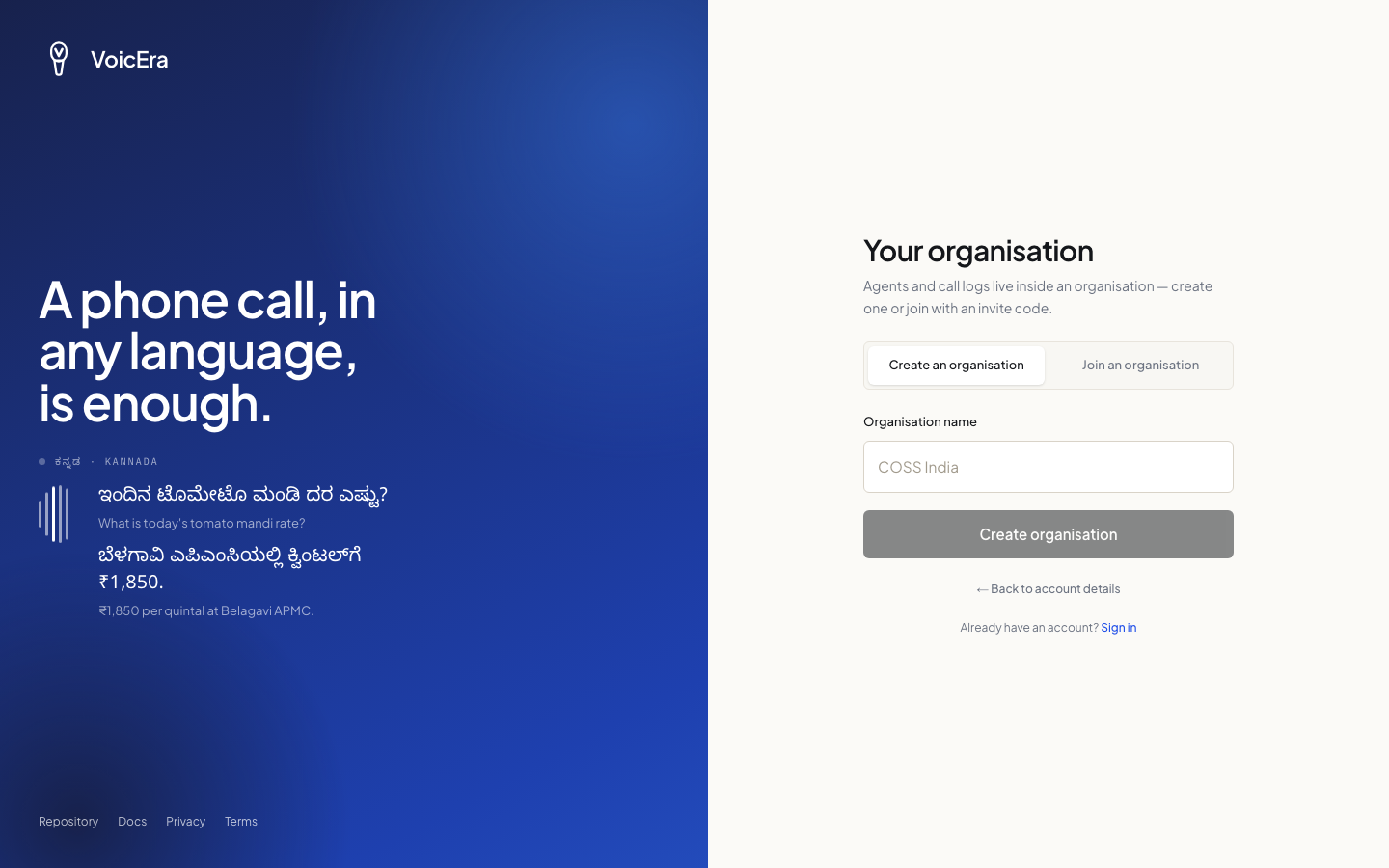Click the left arrow beside Back to account details
The image size is (1389, 868).
point(982,589)
